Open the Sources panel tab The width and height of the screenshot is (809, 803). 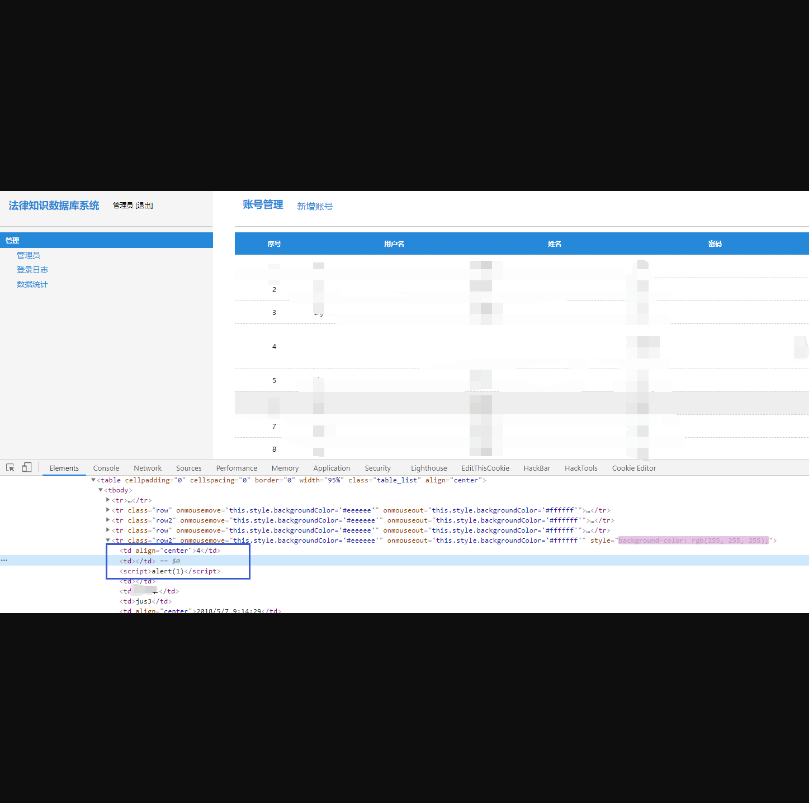189,468
